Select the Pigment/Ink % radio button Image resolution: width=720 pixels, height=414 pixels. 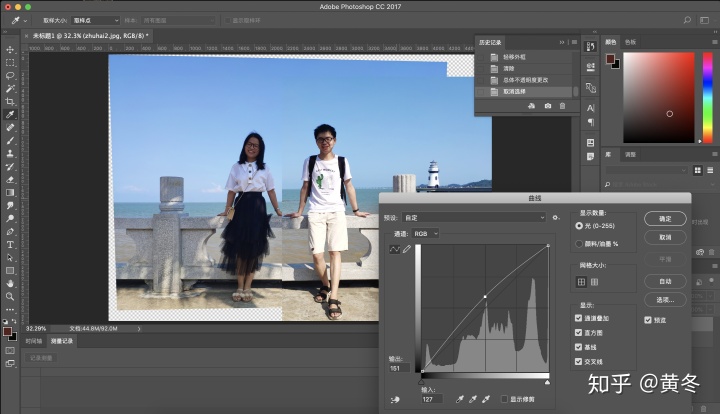(x=579, y=244)
